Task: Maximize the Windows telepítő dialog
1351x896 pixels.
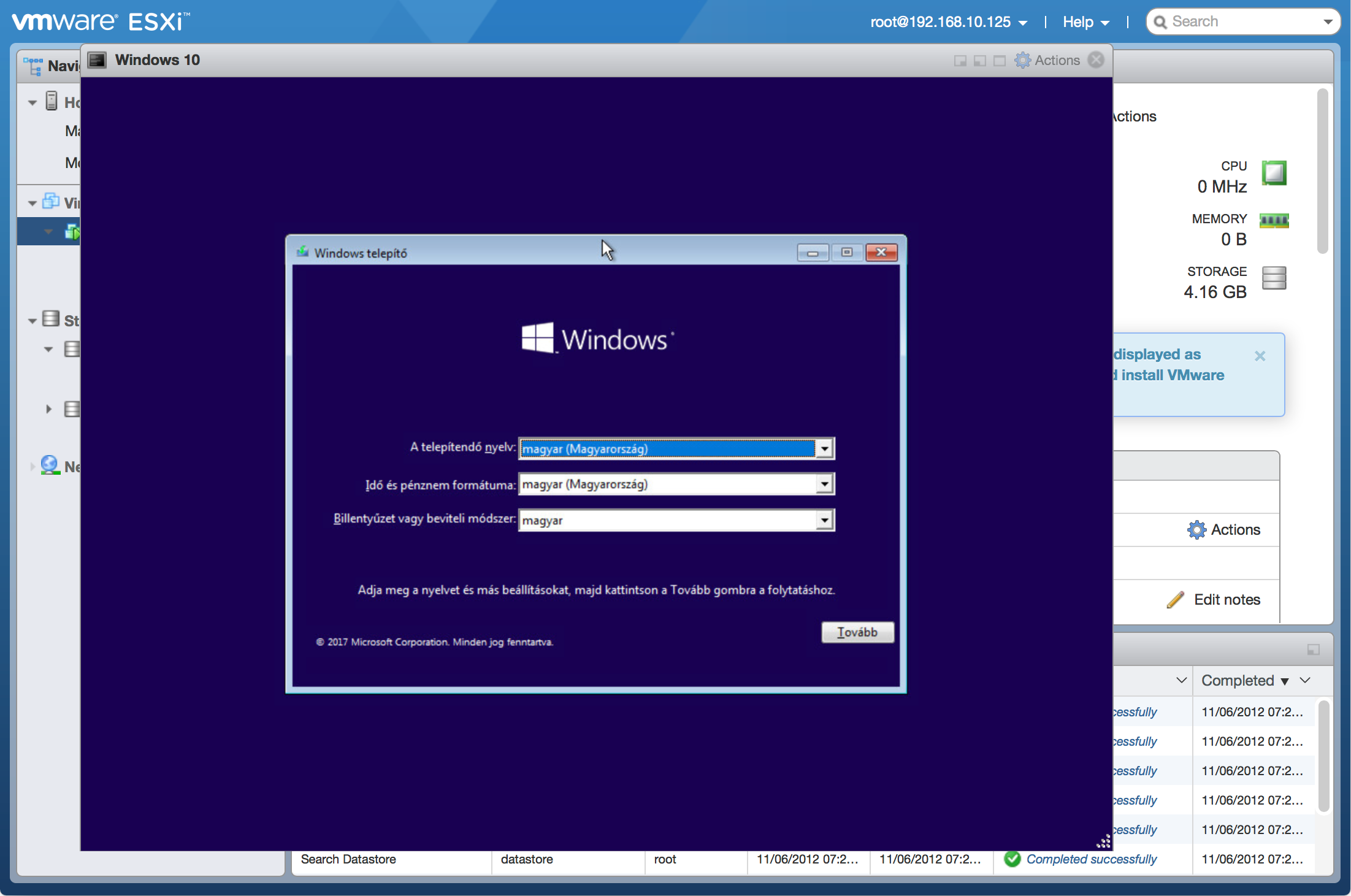Action: click(x=847, y=253)
